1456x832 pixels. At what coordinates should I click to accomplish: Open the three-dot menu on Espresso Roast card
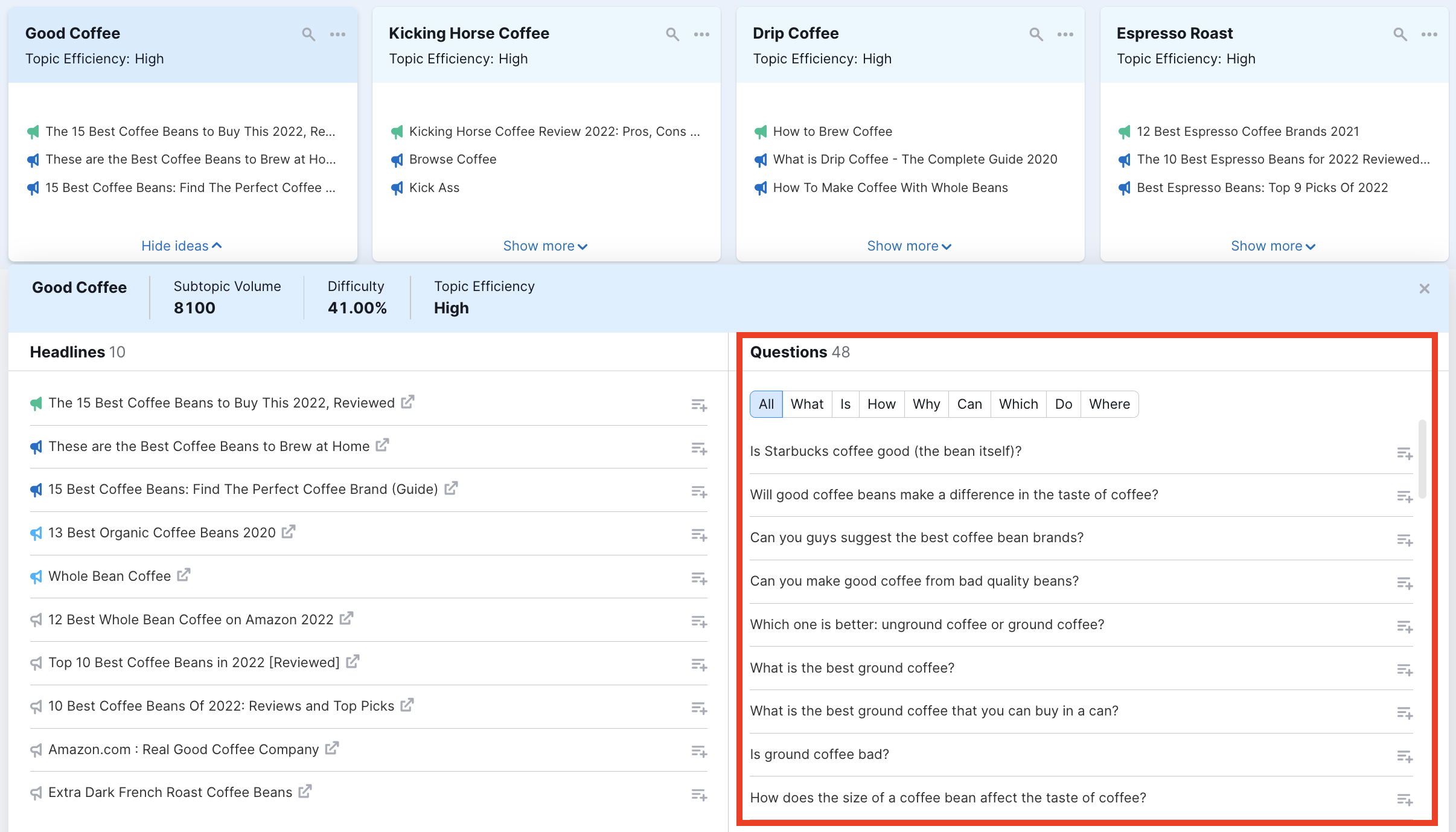point(1431,34)
